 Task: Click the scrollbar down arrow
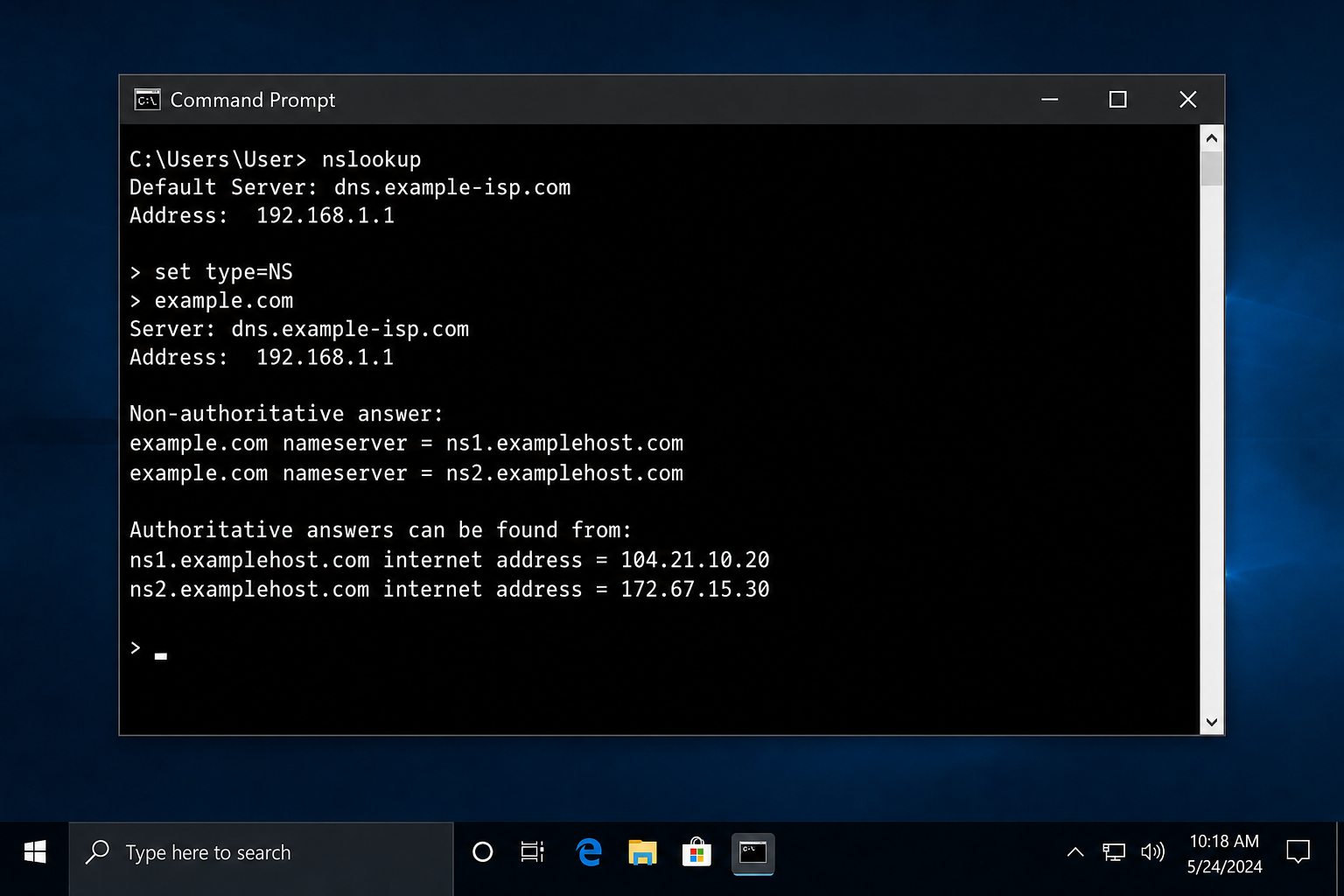click(x=1212, y=722)
